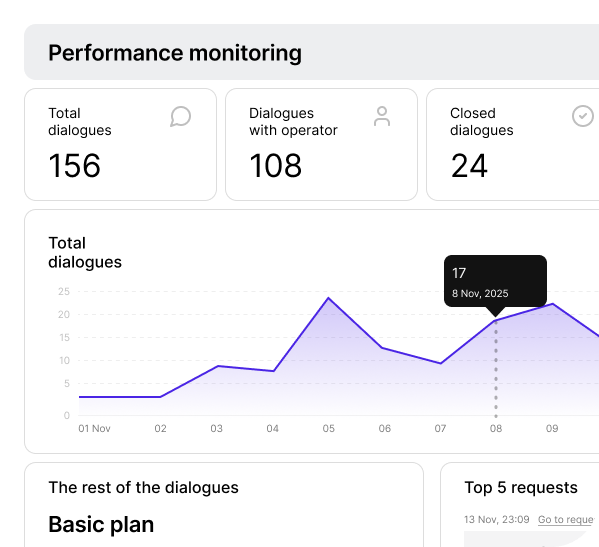This screenshot has width=599, height=547.
Task: Click the '01 Nov' x-axis label
Action: 94,429
